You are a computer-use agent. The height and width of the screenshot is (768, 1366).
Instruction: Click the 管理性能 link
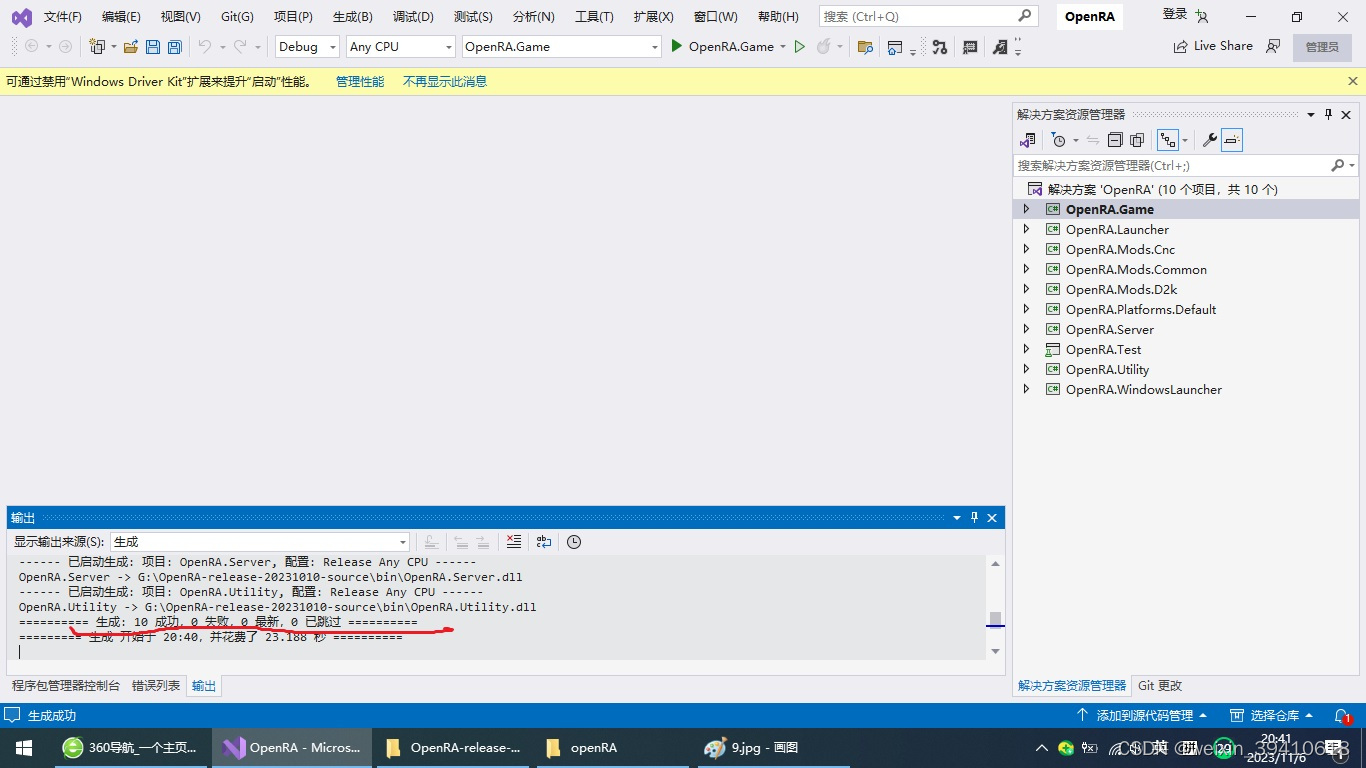click(360, 82)
